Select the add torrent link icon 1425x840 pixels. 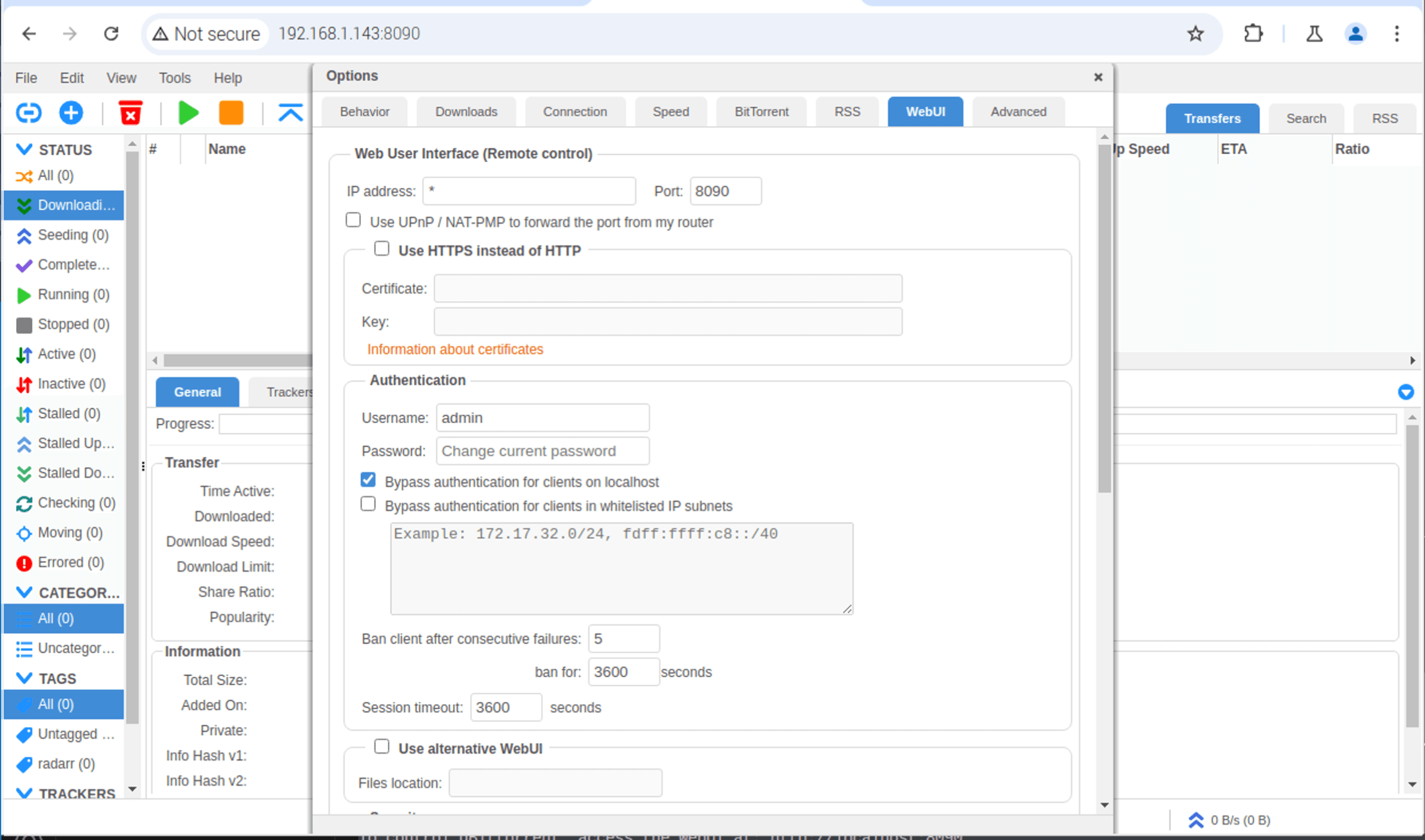29,113
